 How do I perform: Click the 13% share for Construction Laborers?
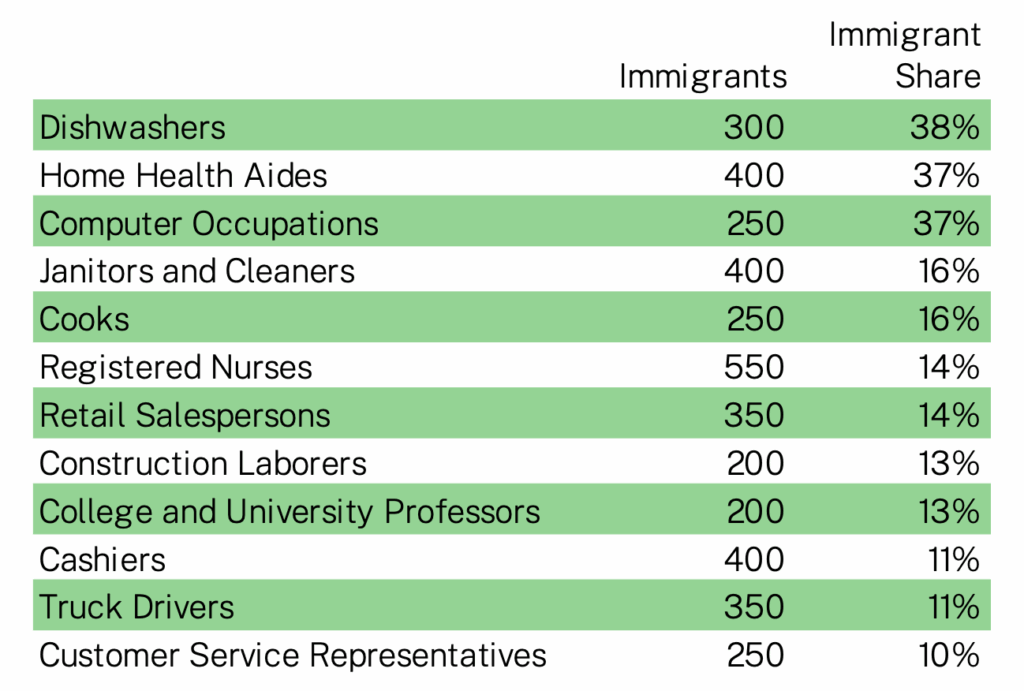(948, 463)
